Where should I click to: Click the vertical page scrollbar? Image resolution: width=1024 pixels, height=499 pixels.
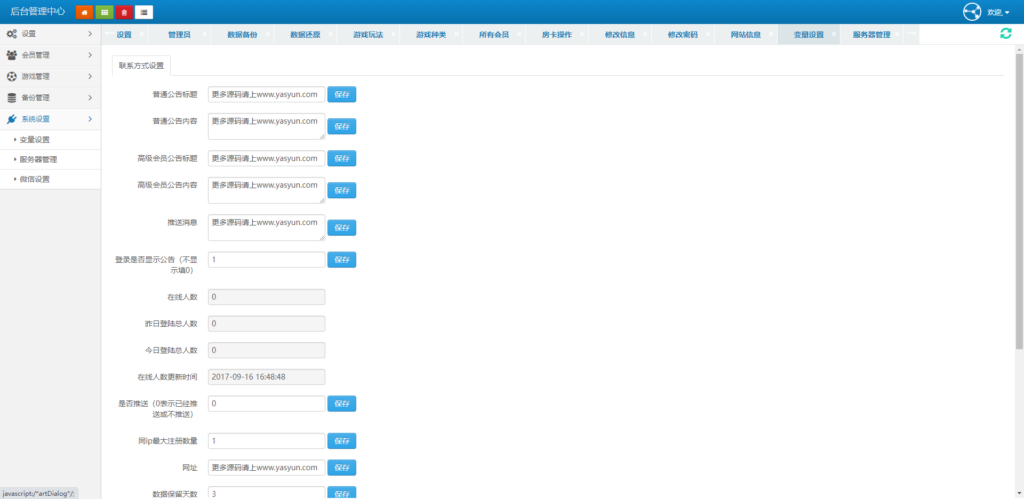point(1018,200)
